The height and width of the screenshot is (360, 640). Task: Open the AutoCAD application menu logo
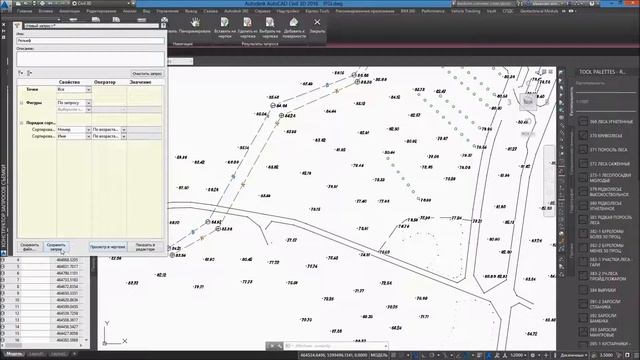(5, 5)
